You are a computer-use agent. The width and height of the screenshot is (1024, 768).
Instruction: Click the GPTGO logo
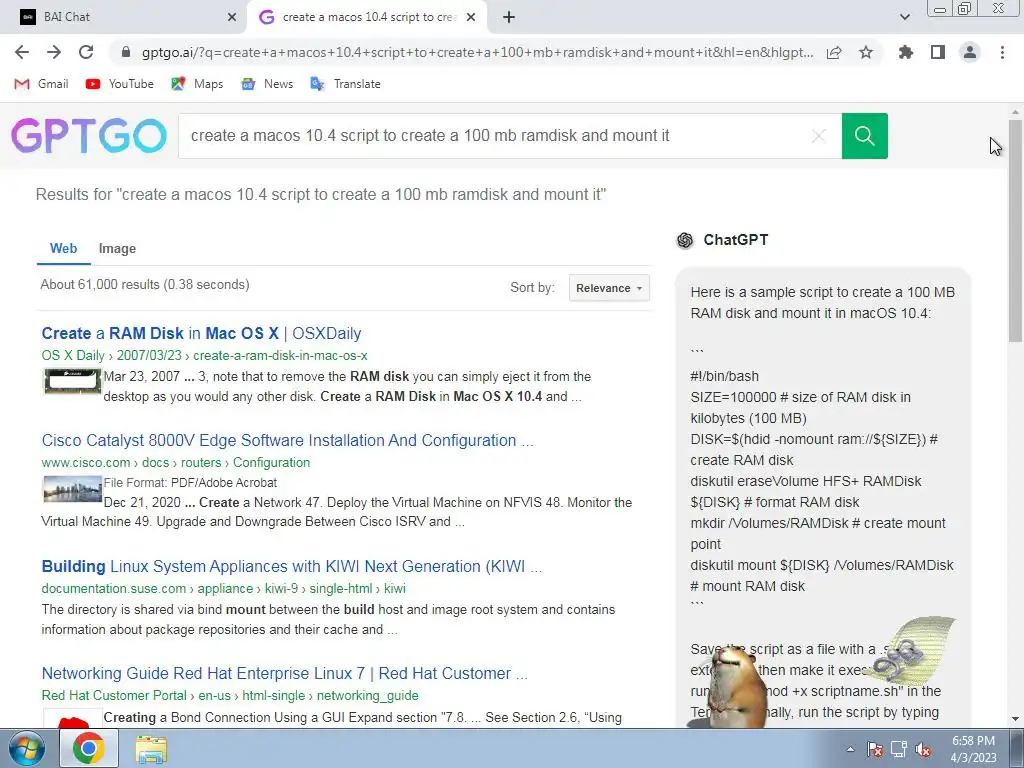tap(89, 136)
